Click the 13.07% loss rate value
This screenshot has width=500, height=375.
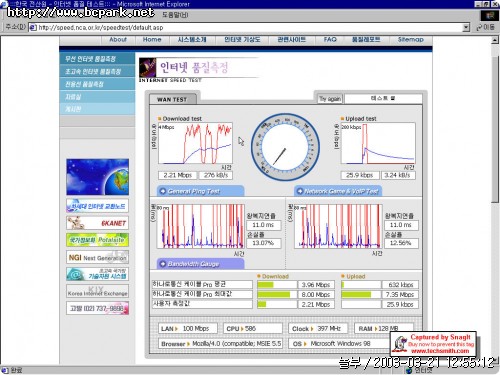coord(263,243)
